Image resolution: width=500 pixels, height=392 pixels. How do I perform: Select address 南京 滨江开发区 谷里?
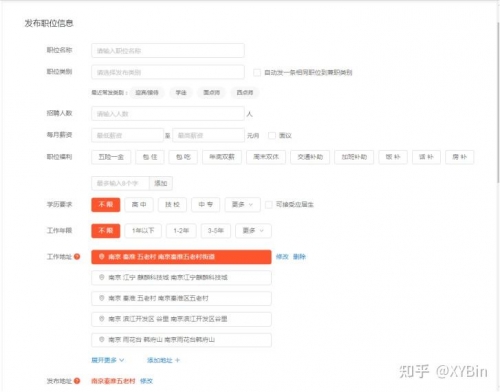point(181,319)
